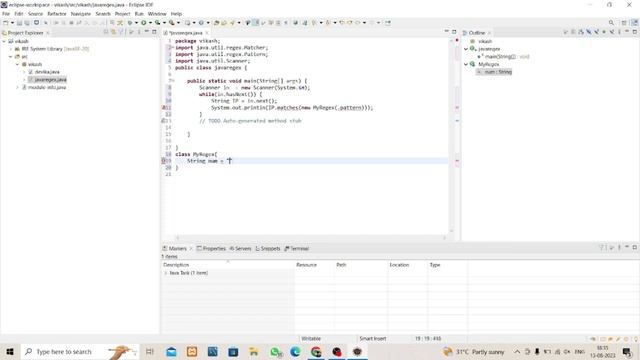Open Eclipse icon on the taskbar

coord(357,351)
